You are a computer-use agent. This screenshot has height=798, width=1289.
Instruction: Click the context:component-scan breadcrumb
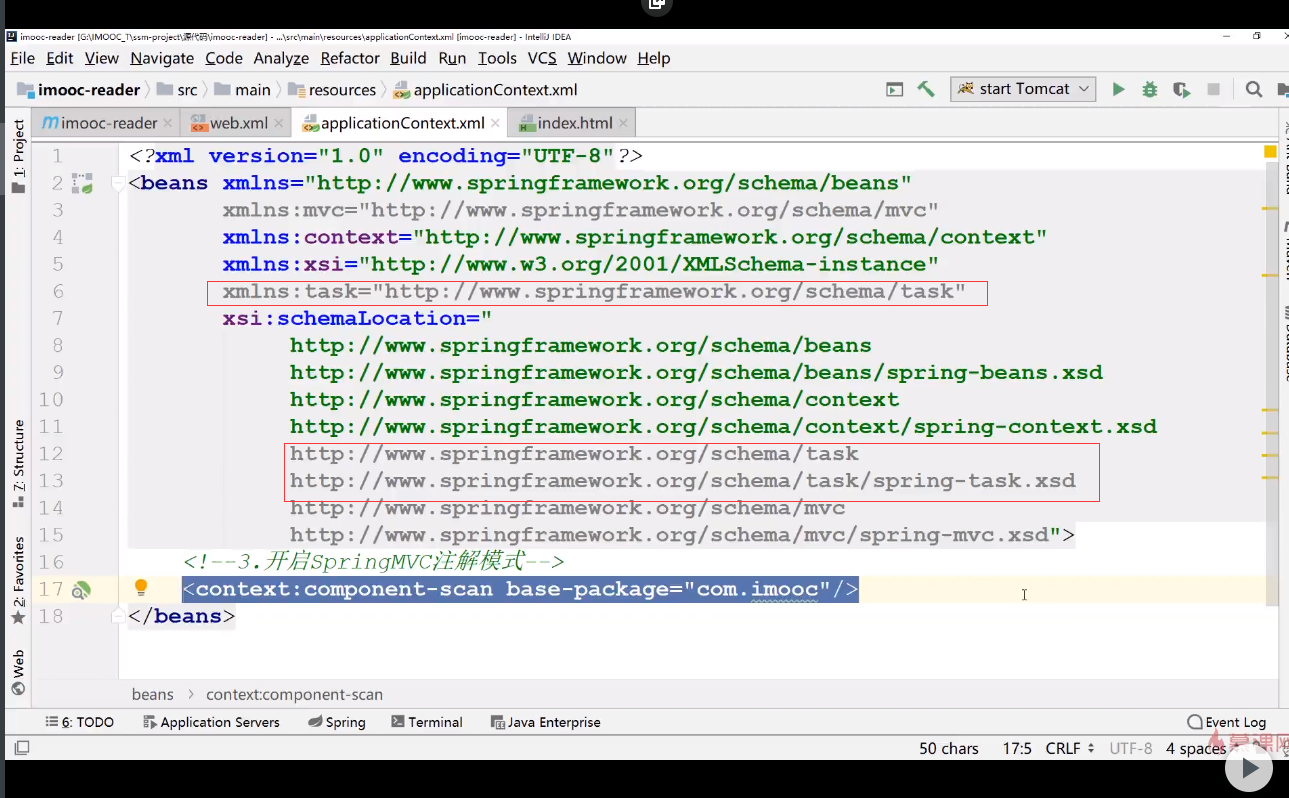coord(294,694)
